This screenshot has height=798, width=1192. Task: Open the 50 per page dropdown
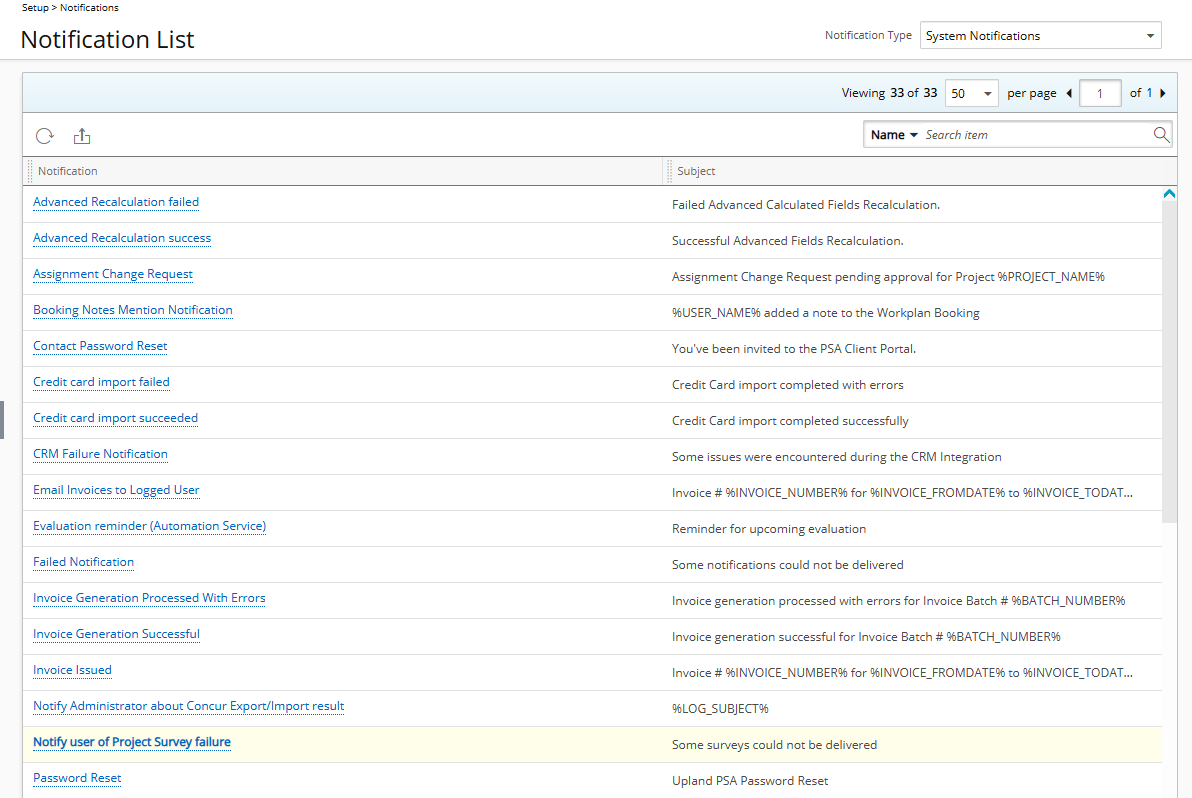(972, 93)
